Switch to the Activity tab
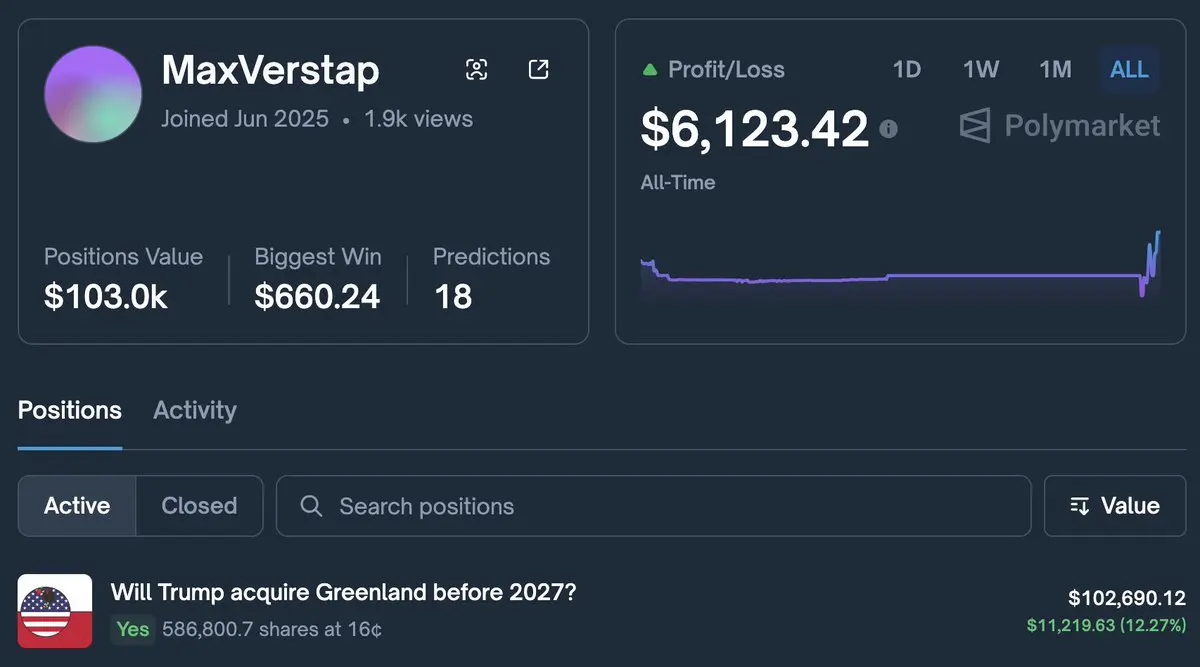This screenshot has height=667, width=1200. click(194, 410)
